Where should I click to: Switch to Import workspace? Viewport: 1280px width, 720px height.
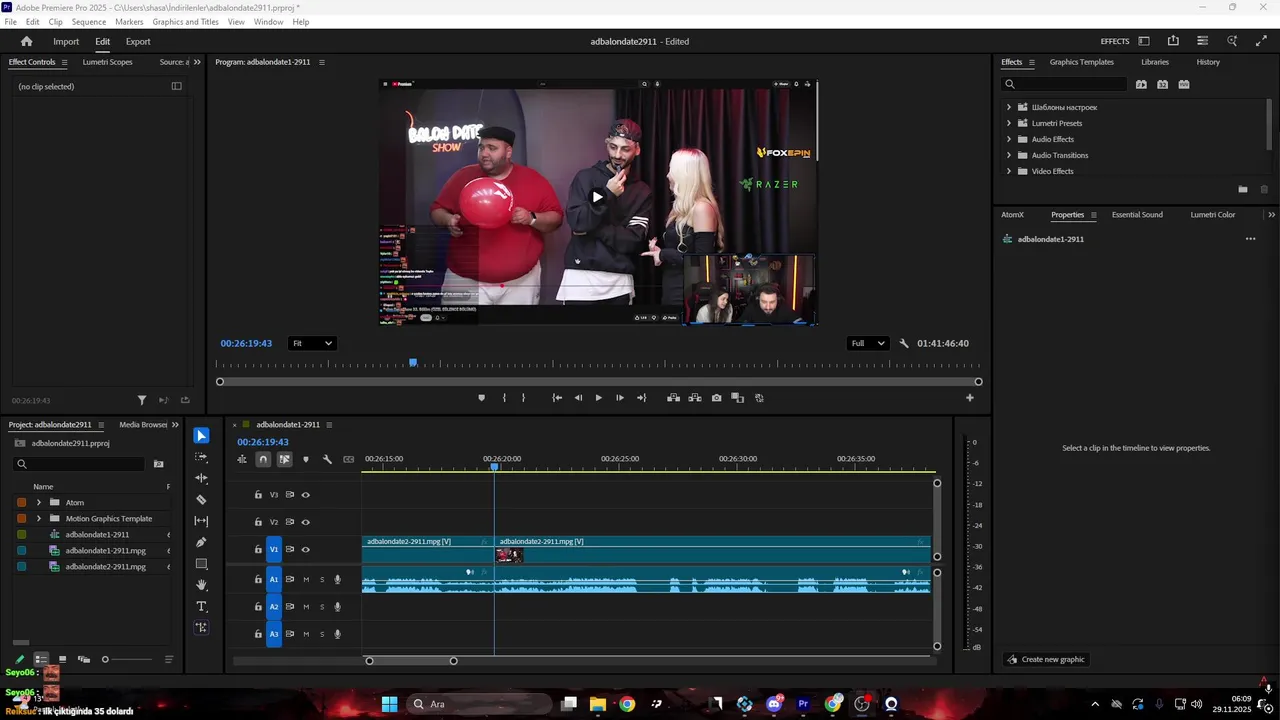[66, 42]
